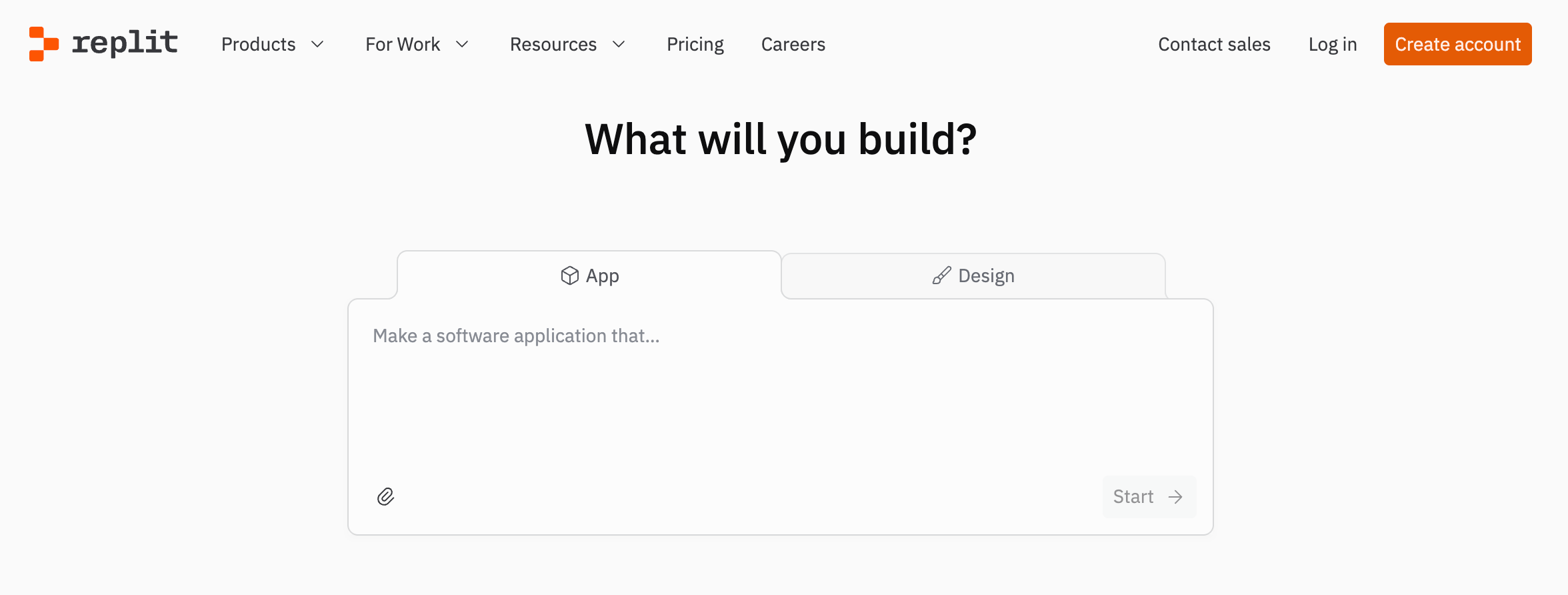Open the Products menu
The height and width of the screenshot is (595, 1568).
[259, 44]
